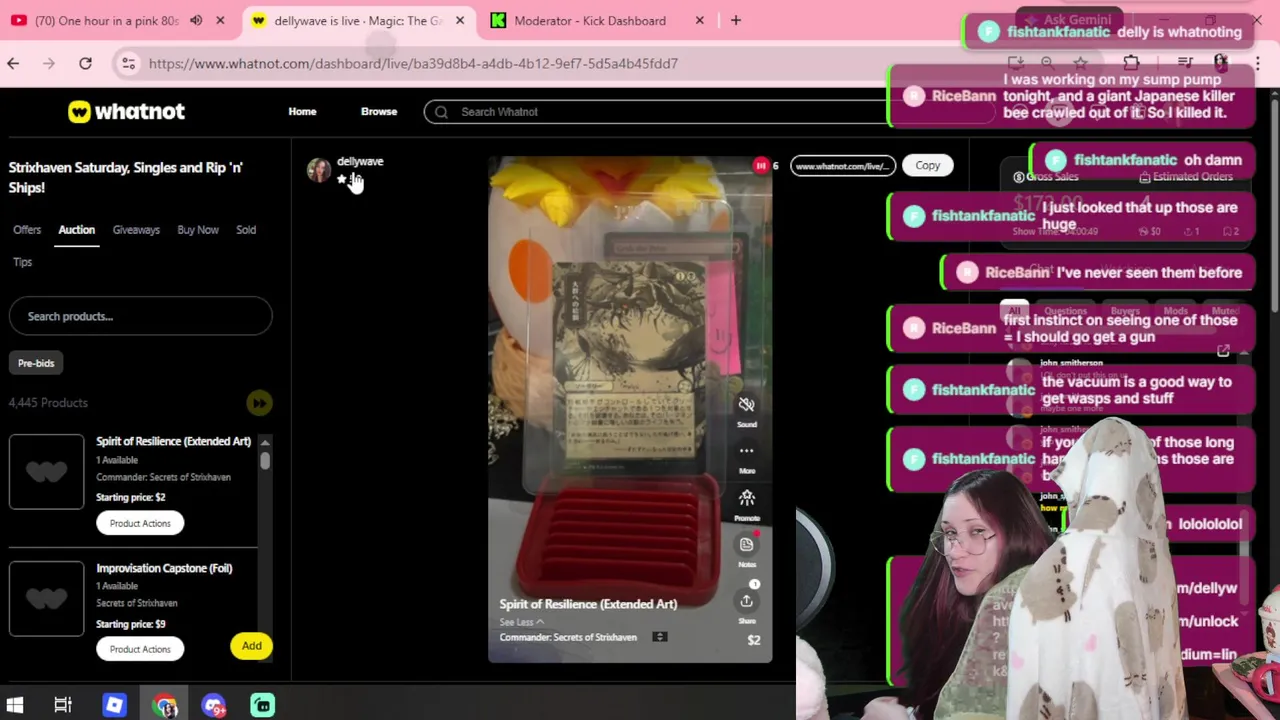The width and height of the screenshot is (1280, 720).
Task: Close the Kick Dashboard browser tab
Action: click(700, 20)
